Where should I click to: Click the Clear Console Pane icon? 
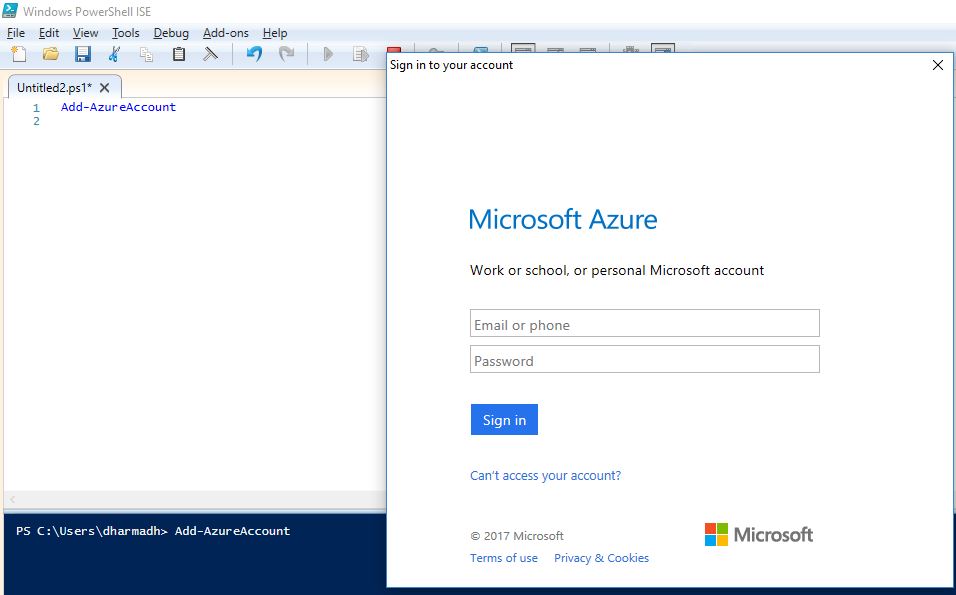point(210,54)
